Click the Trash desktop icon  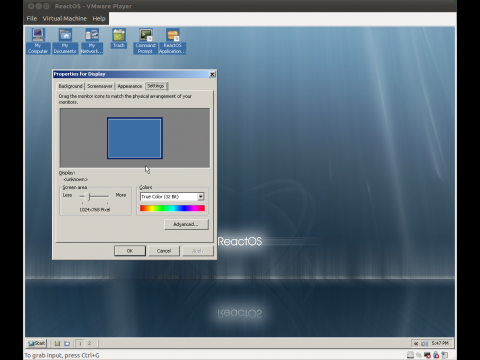click(119, 38)
